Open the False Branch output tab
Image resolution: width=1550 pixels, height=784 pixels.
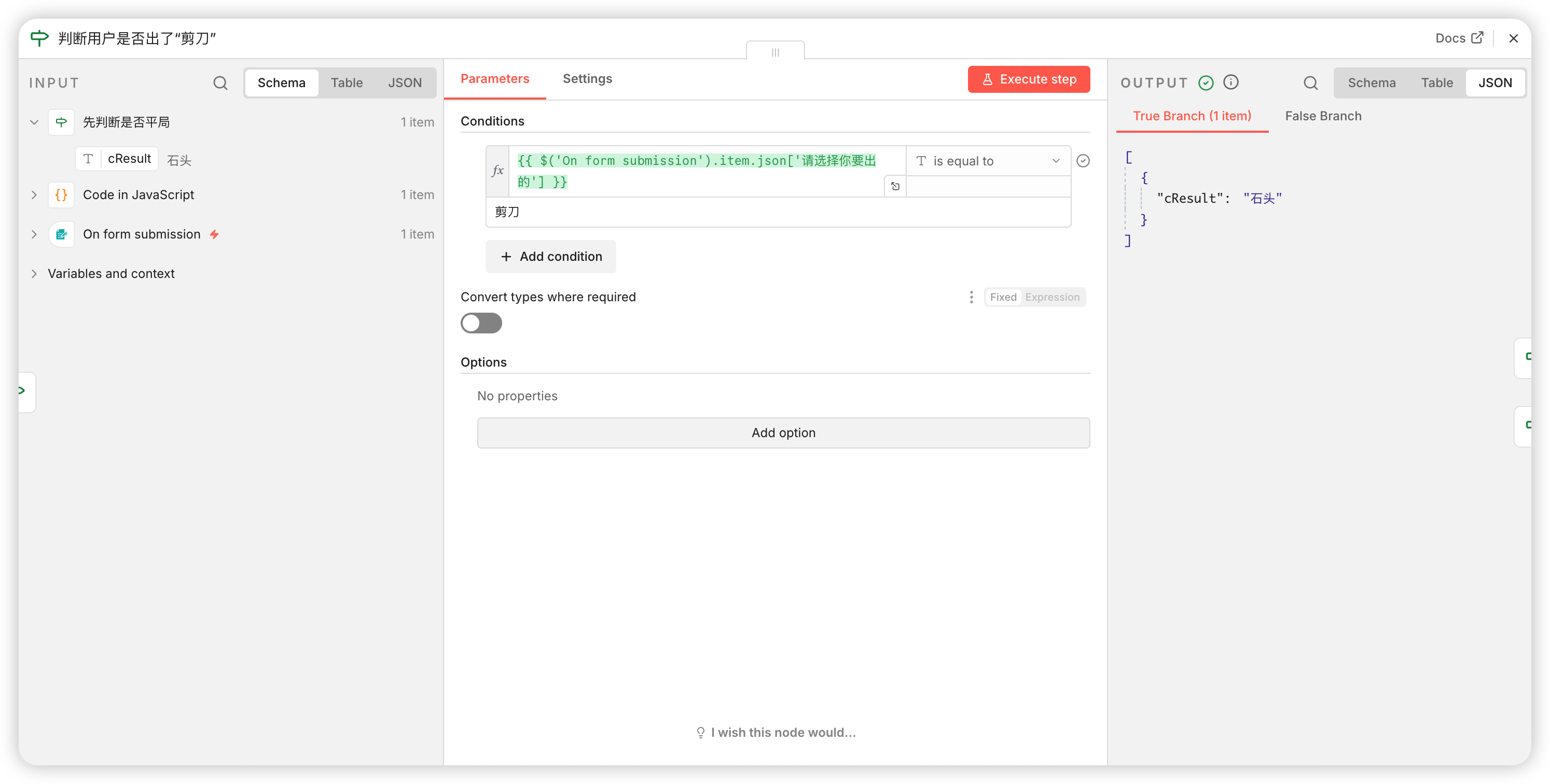click(x=1323, y=116)
